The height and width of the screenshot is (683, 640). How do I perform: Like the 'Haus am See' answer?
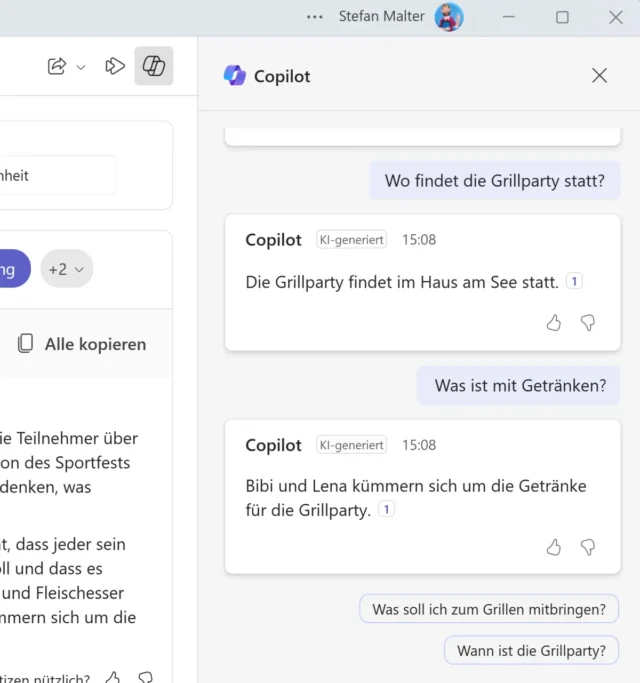coord(554,322)
